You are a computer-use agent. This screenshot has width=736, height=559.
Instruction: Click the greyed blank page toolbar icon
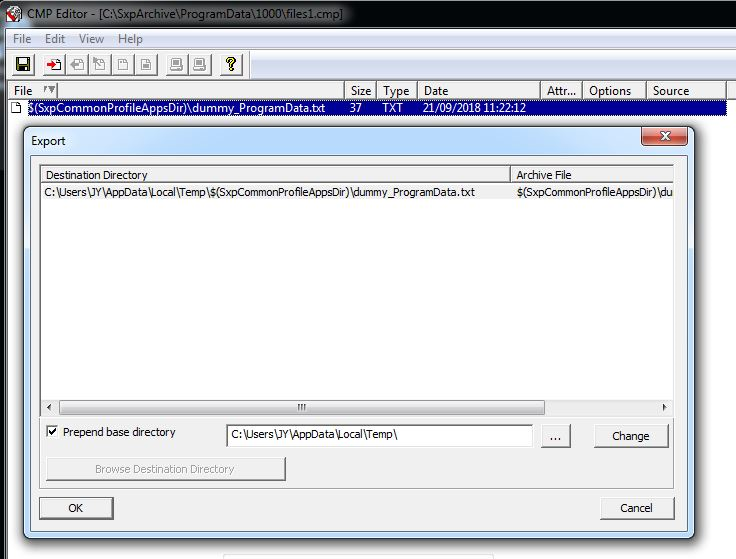[123, 64]
